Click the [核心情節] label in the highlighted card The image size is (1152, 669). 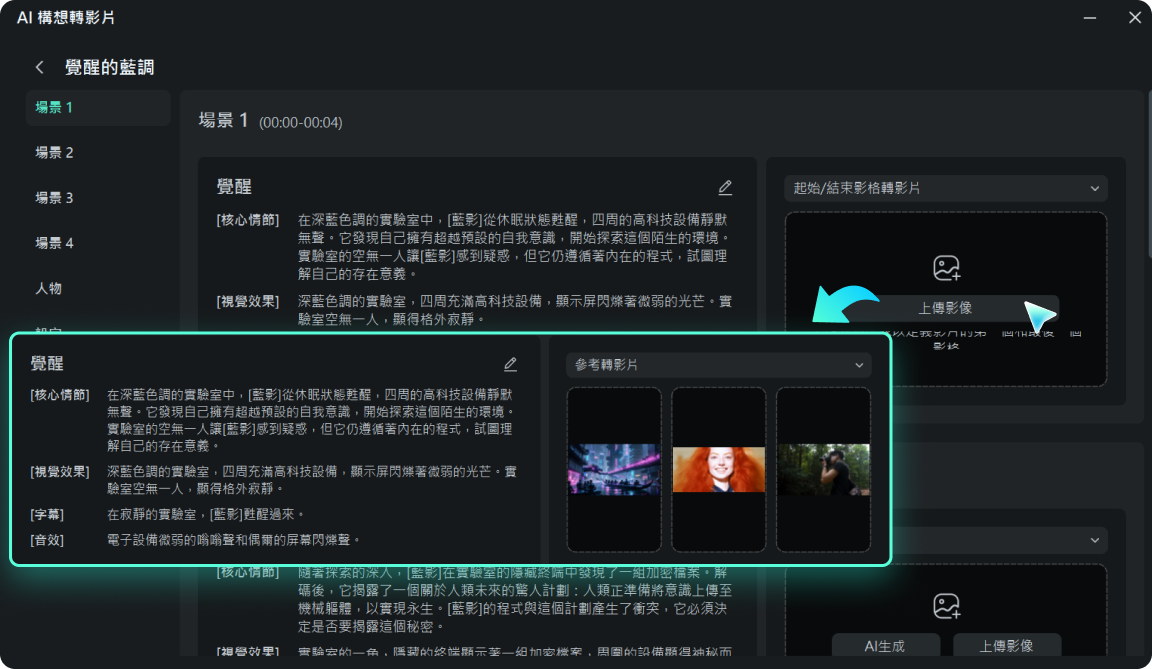[60, 395]
